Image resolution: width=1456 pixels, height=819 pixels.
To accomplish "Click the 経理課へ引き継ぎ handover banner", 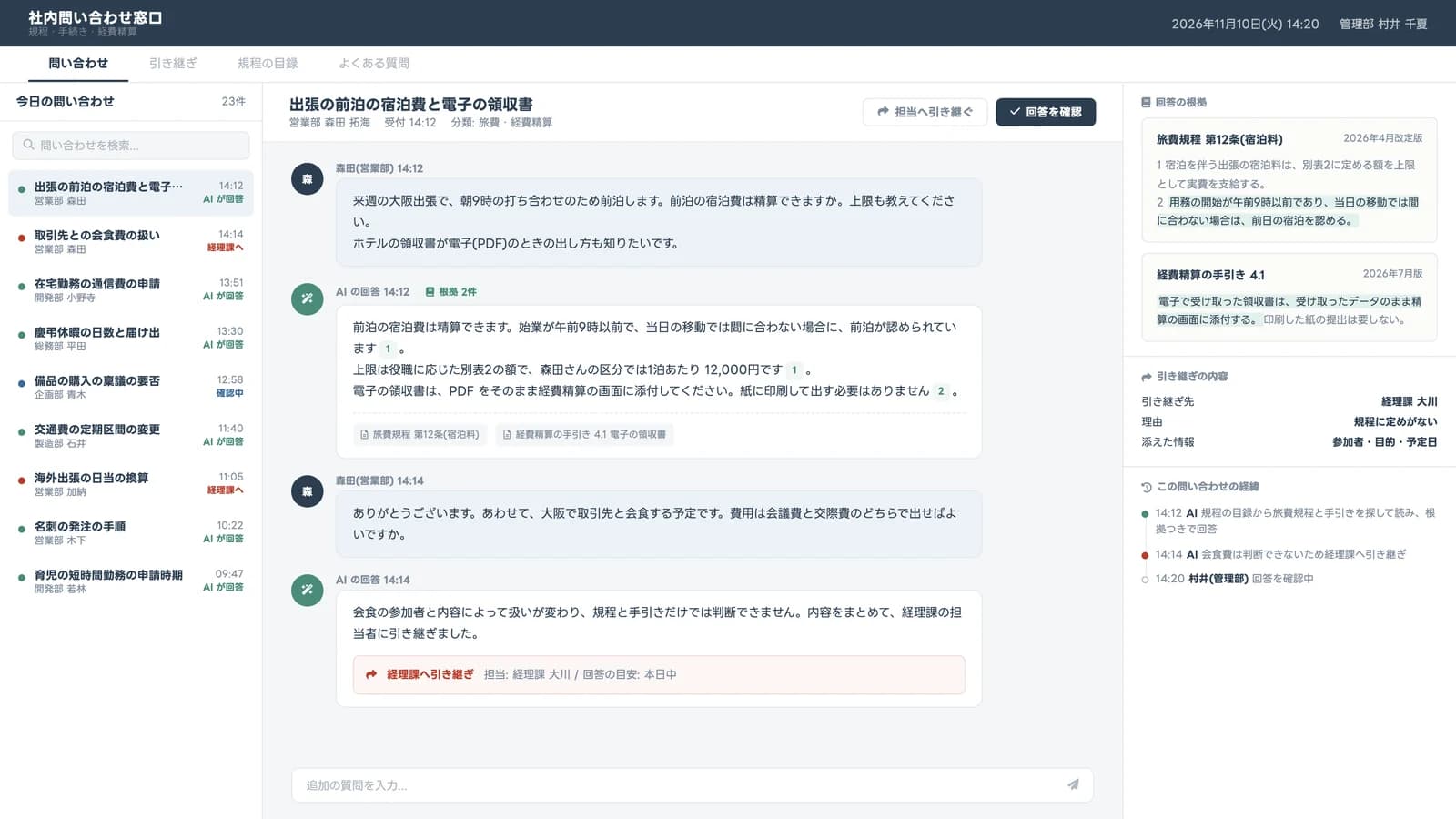I will click(659, 674).
